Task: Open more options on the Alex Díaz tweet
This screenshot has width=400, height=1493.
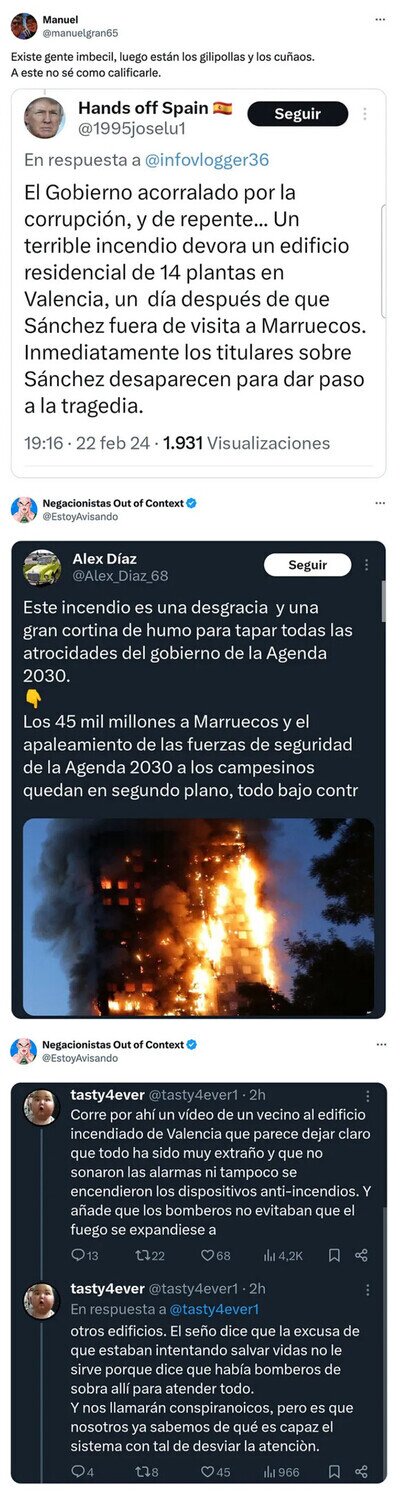Action: [368, 565]
